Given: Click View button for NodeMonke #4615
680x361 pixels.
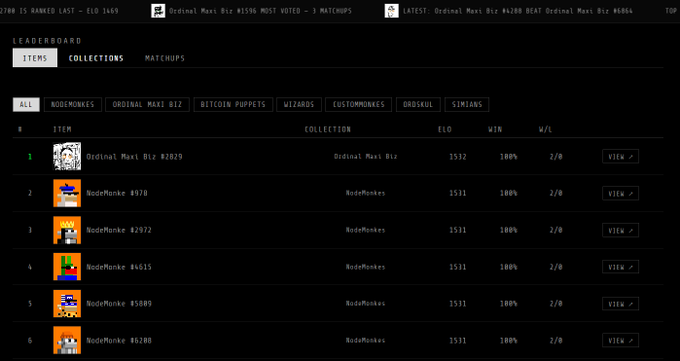Looking at the screenshot, I should coord(620,267).
